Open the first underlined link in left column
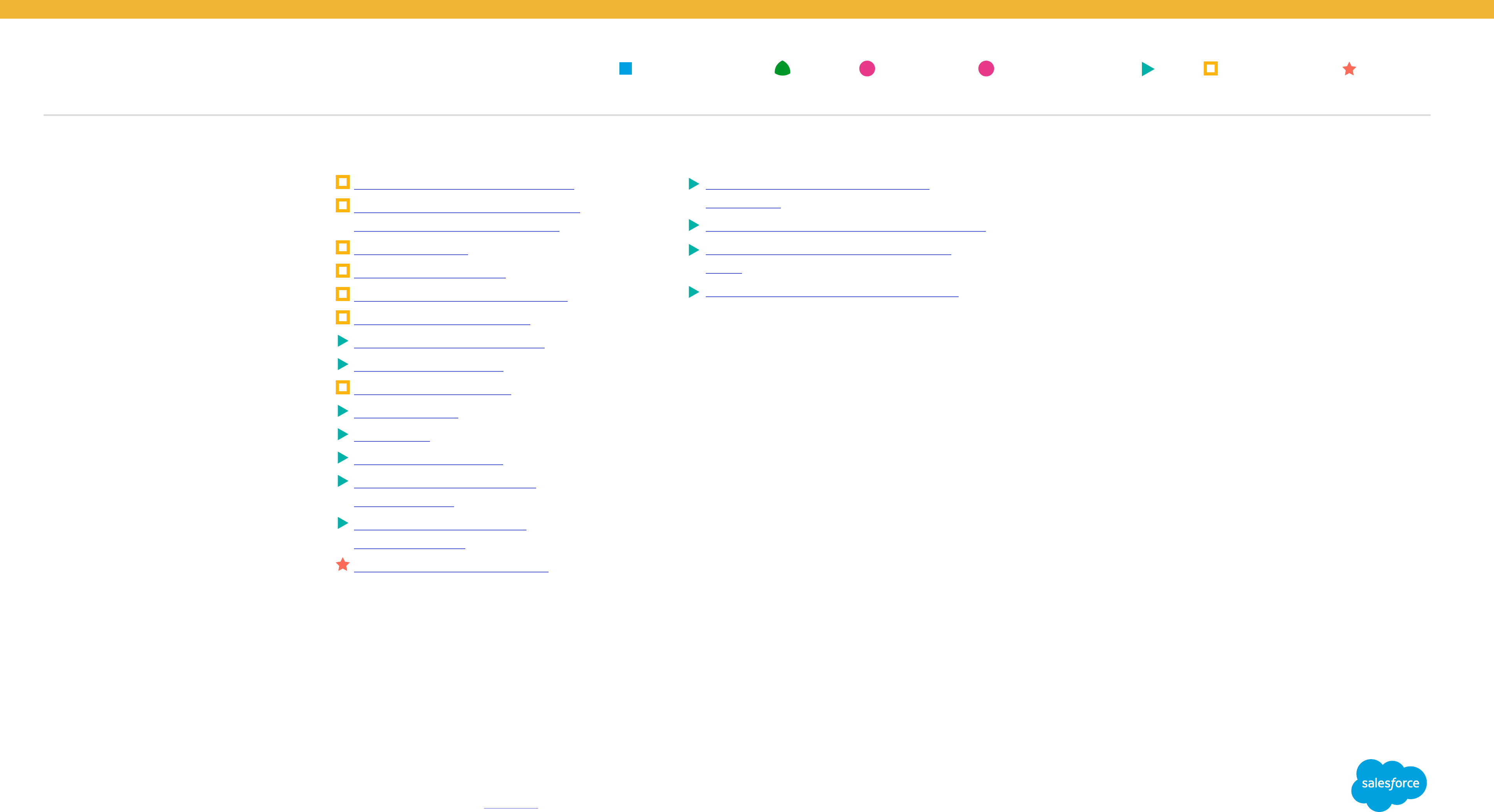The width and height of the screenshot is (1494, 812). click(463, 184)
